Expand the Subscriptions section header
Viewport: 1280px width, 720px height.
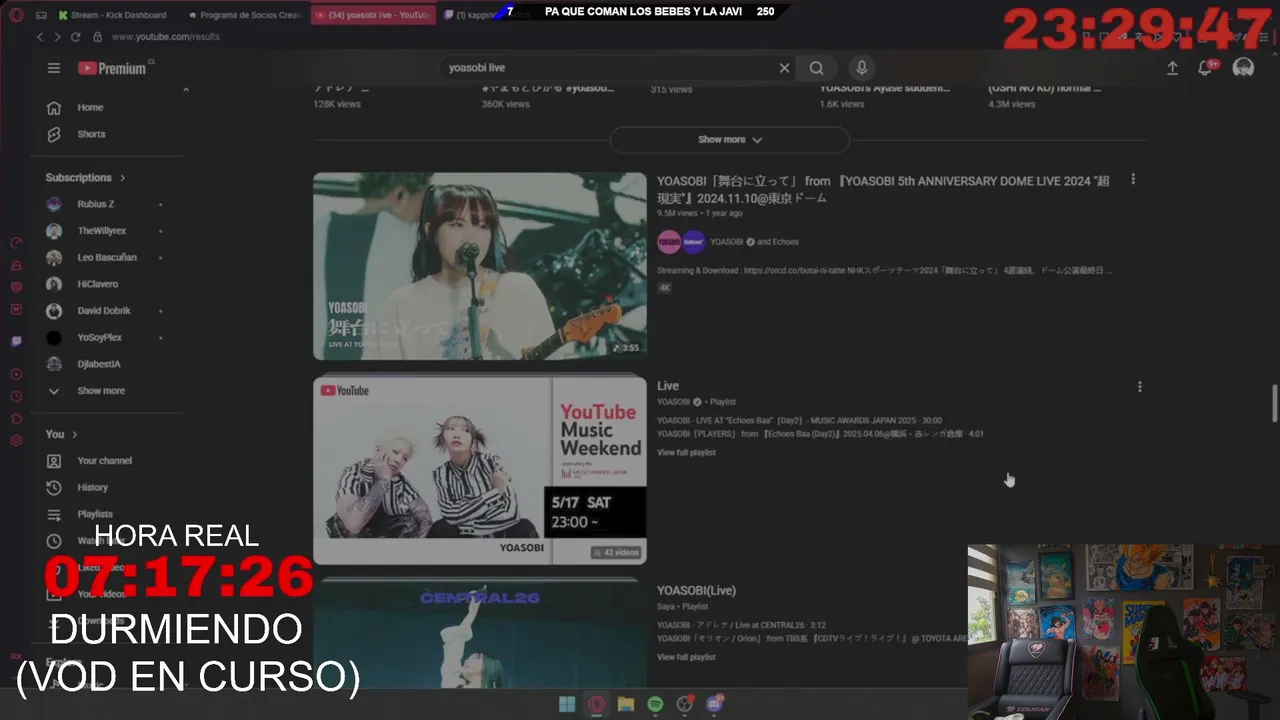pos(86,177)
